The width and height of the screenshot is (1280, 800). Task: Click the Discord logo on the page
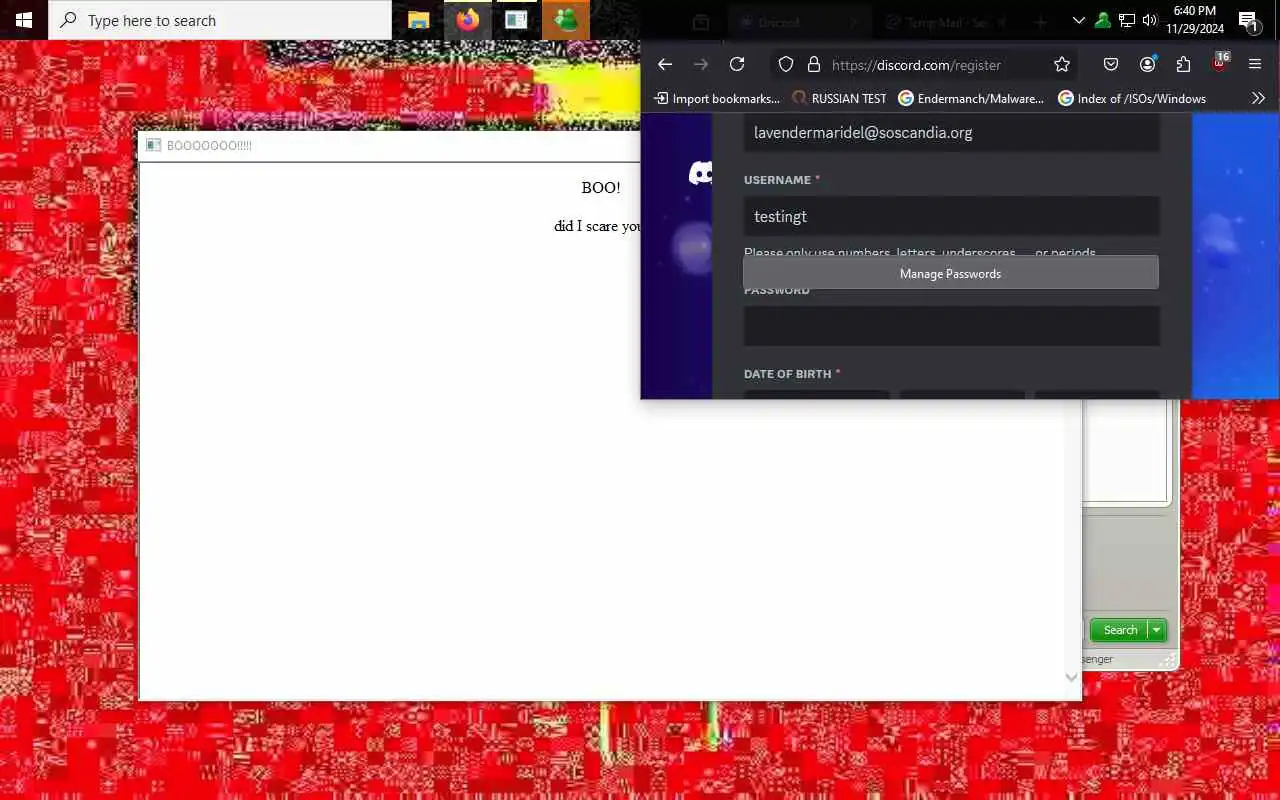pyautogui.click(x=702, y=173)
